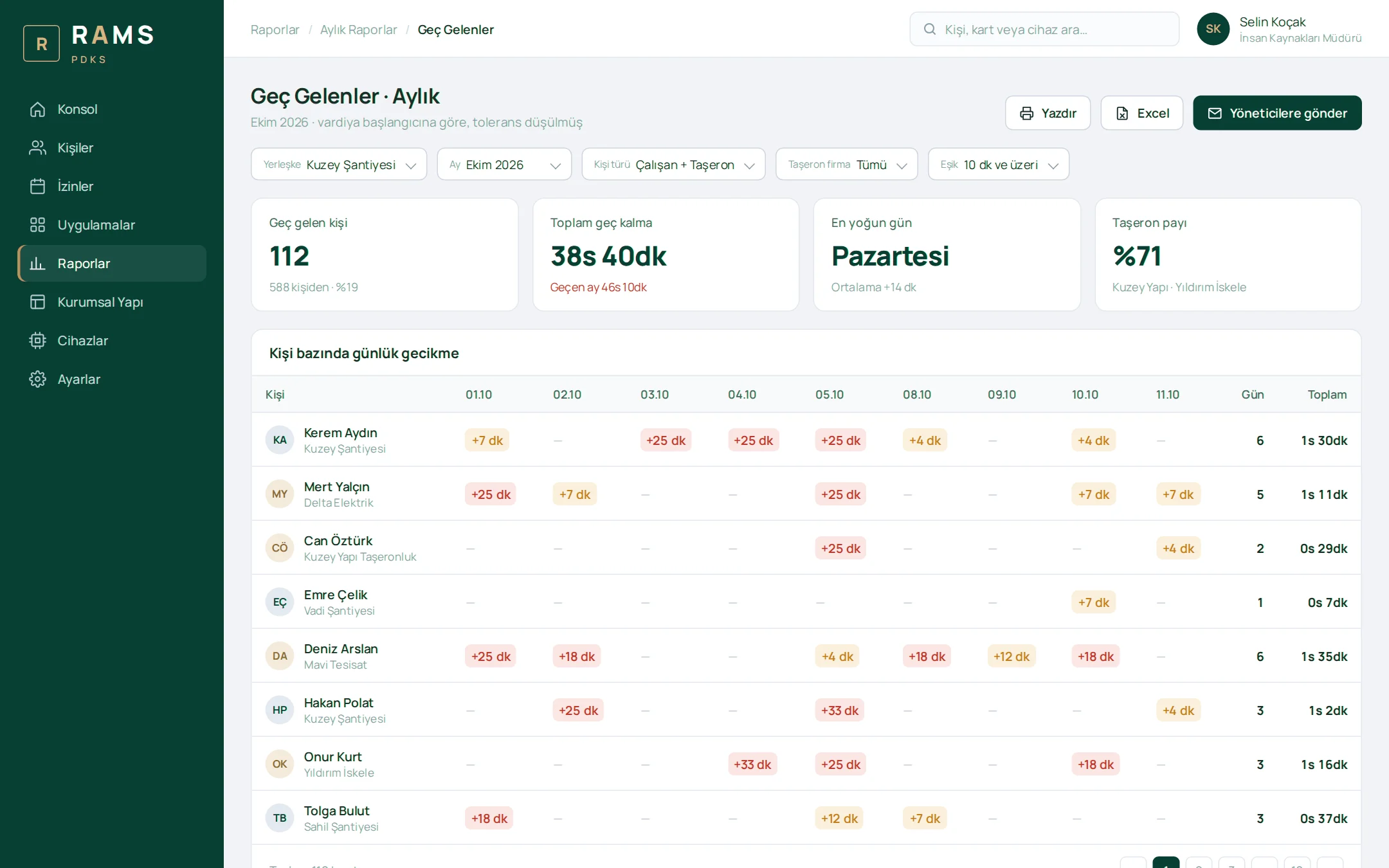Click Onur Kurt's +33 dk cell
The height and width of the screenshot is (868, 1389).
(x=752, y=764)
